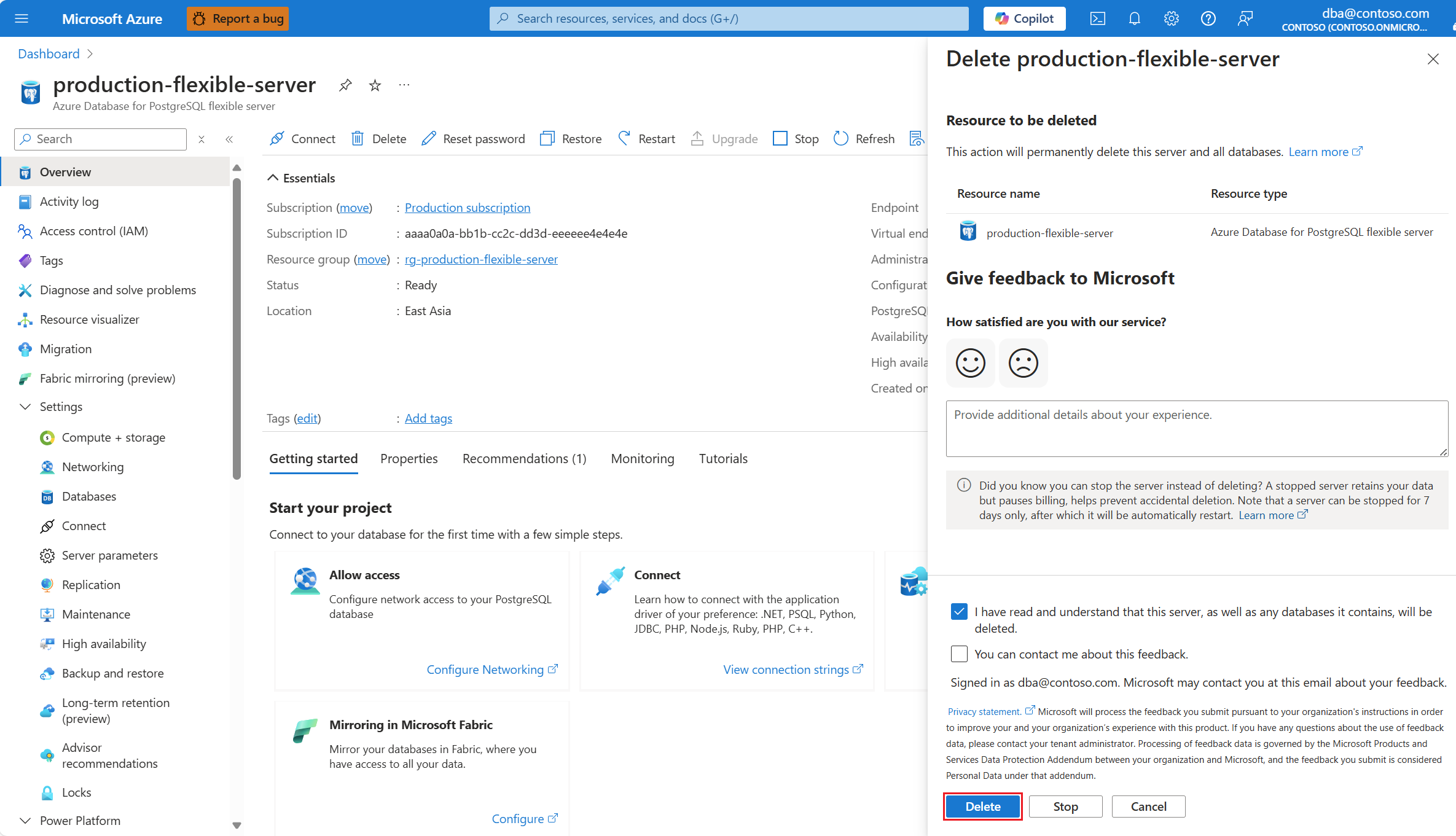1456x836 pixels.
Task: Open the portal hamburger menu
Action: pyautogui.click(x=22, y=18)
